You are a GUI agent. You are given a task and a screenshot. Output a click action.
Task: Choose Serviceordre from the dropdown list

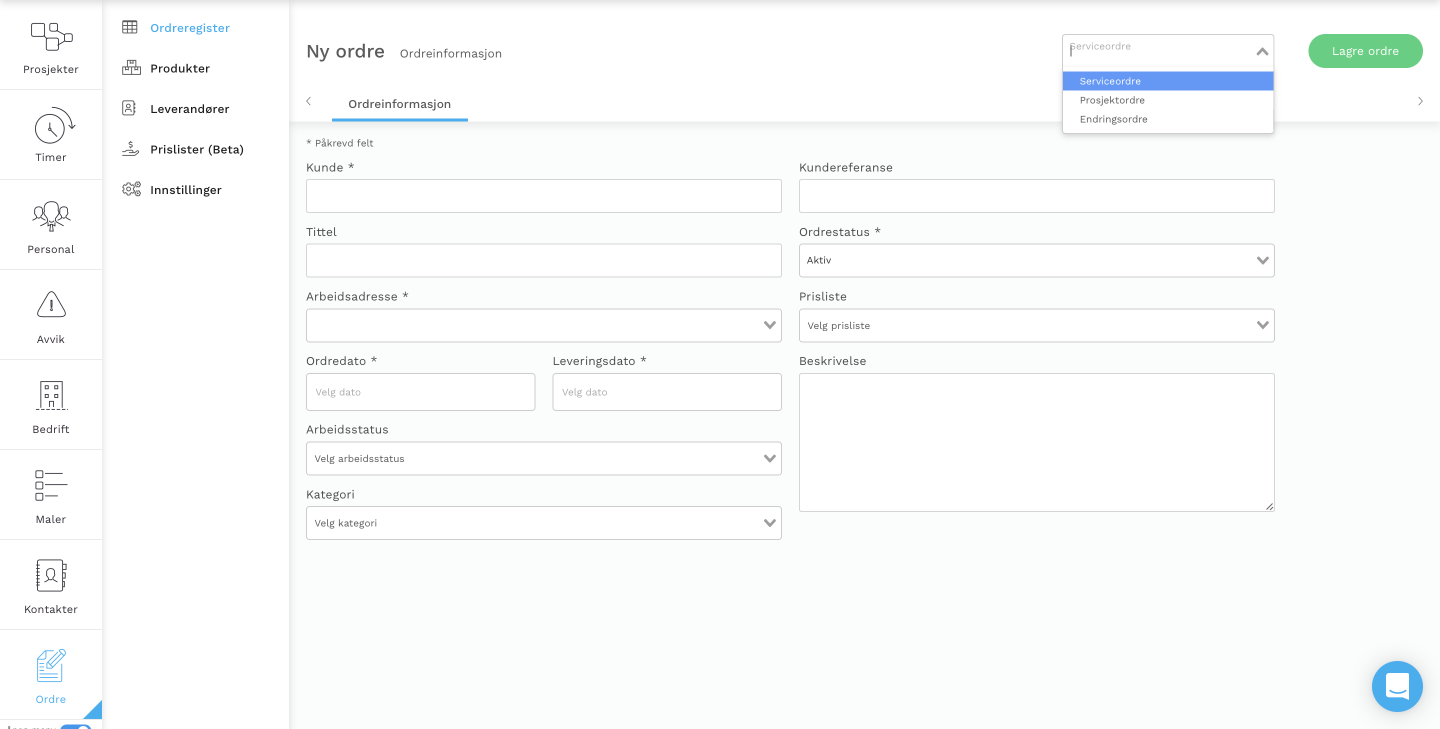(x=1168, y=81)
